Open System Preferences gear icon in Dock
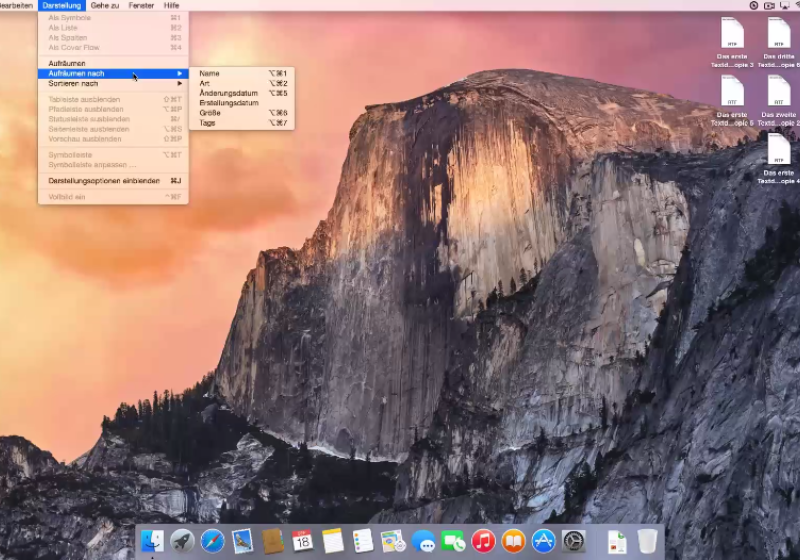Image resolution: width=800 pixels, height=560 pixels. pos(573,541)
